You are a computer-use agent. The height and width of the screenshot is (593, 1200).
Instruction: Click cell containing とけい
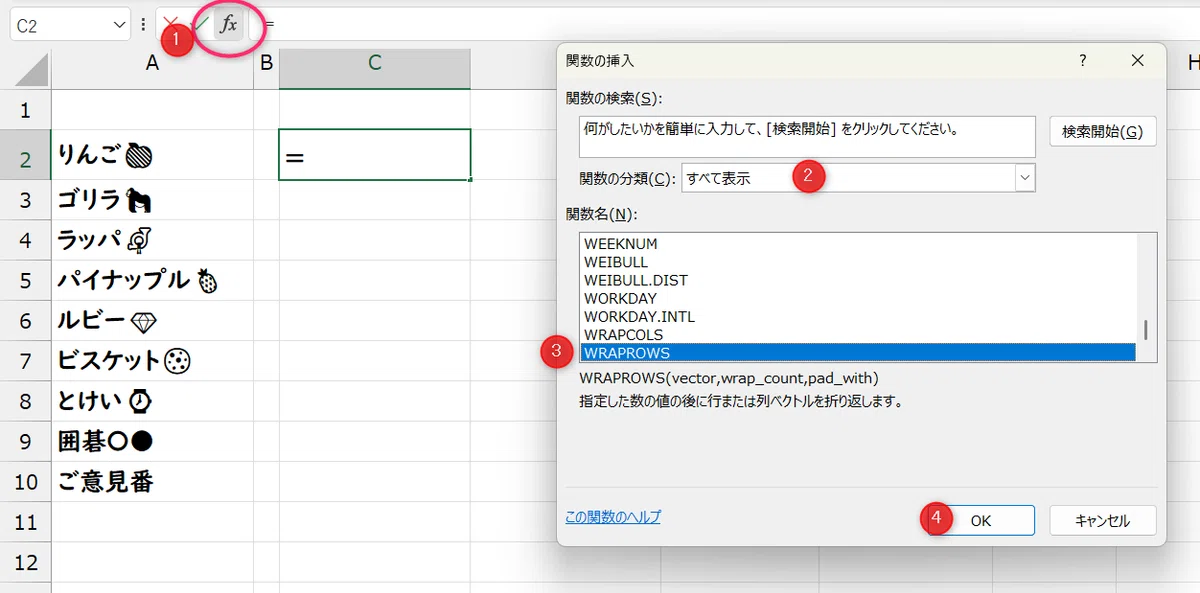click(152, 400)
